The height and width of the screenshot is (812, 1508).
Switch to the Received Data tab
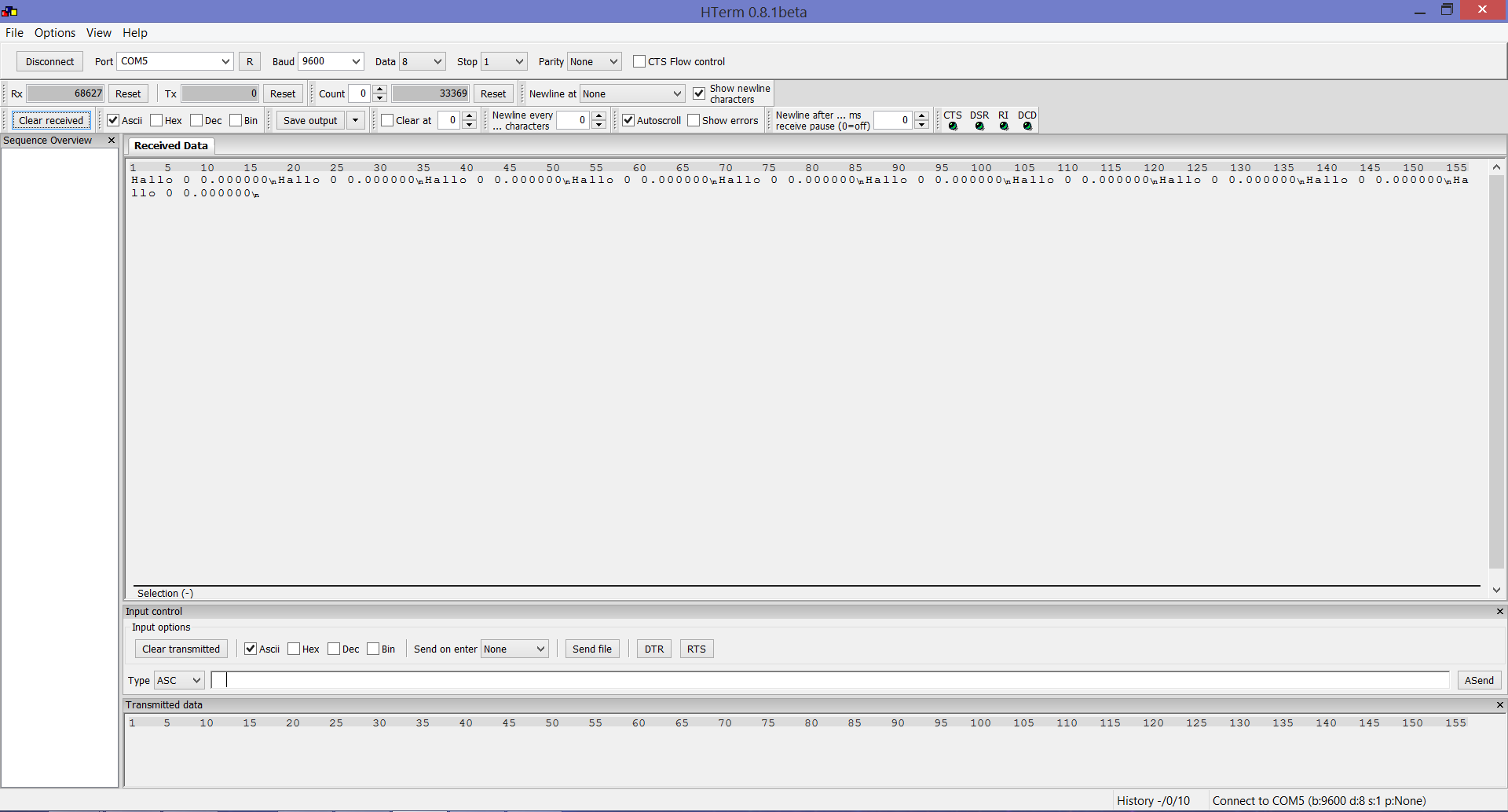coord(171,146)
